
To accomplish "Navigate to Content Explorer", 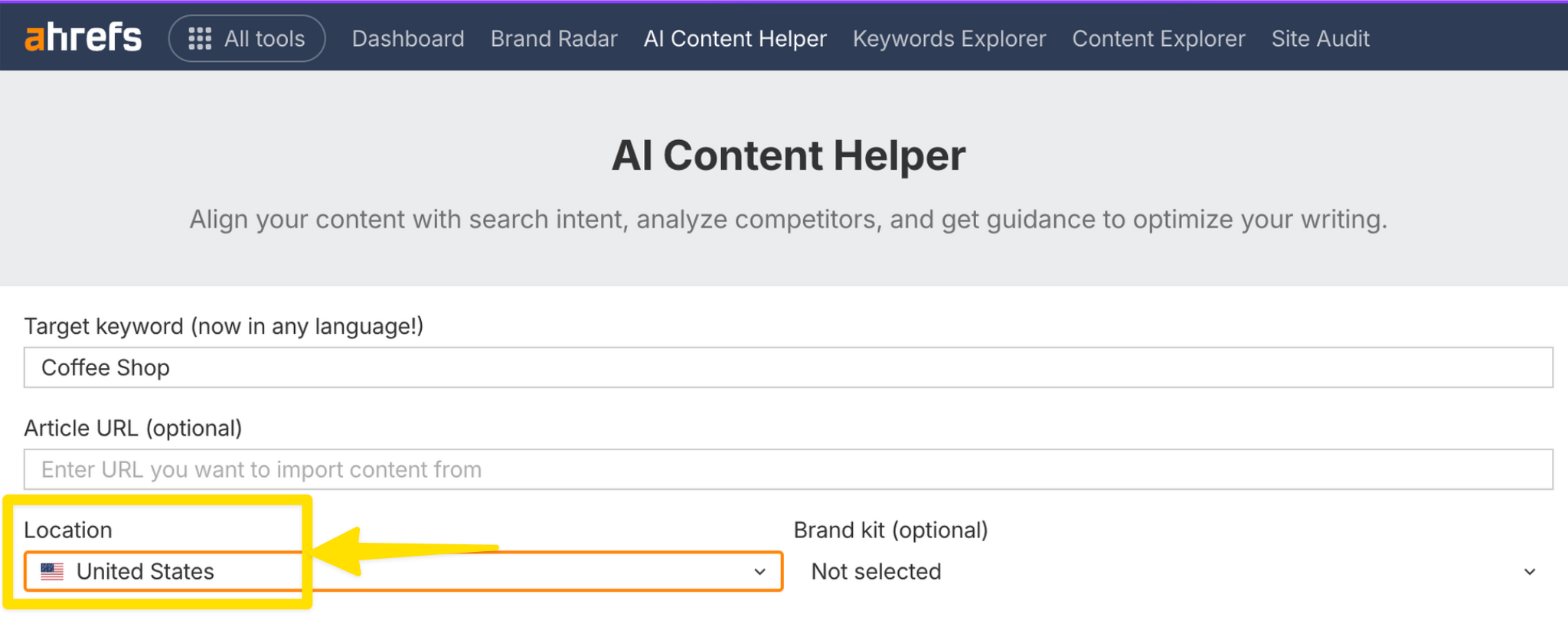I will click(1158, 38).
